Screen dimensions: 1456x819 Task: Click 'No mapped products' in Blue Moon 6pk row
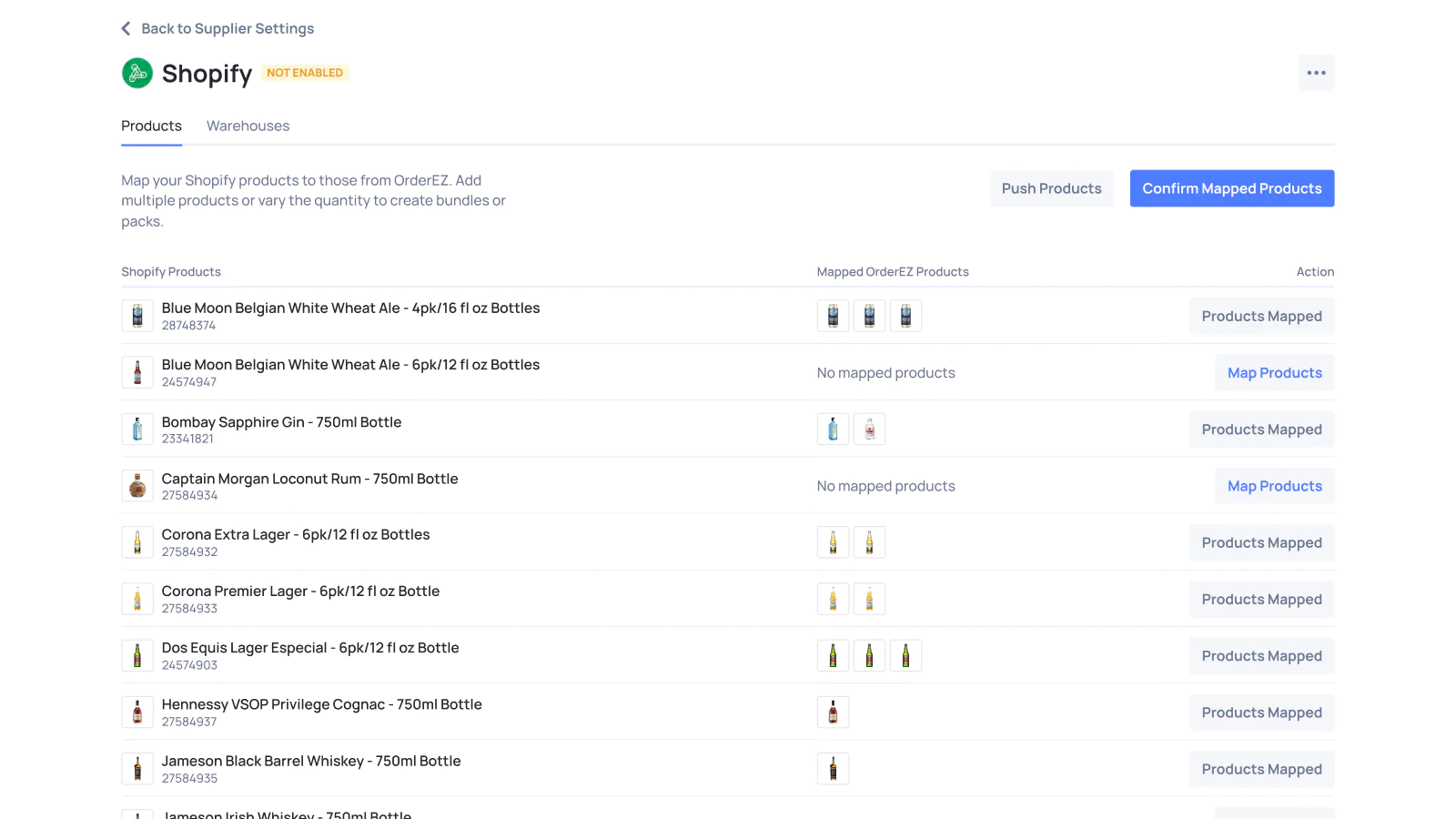click(x=885, y=373)
